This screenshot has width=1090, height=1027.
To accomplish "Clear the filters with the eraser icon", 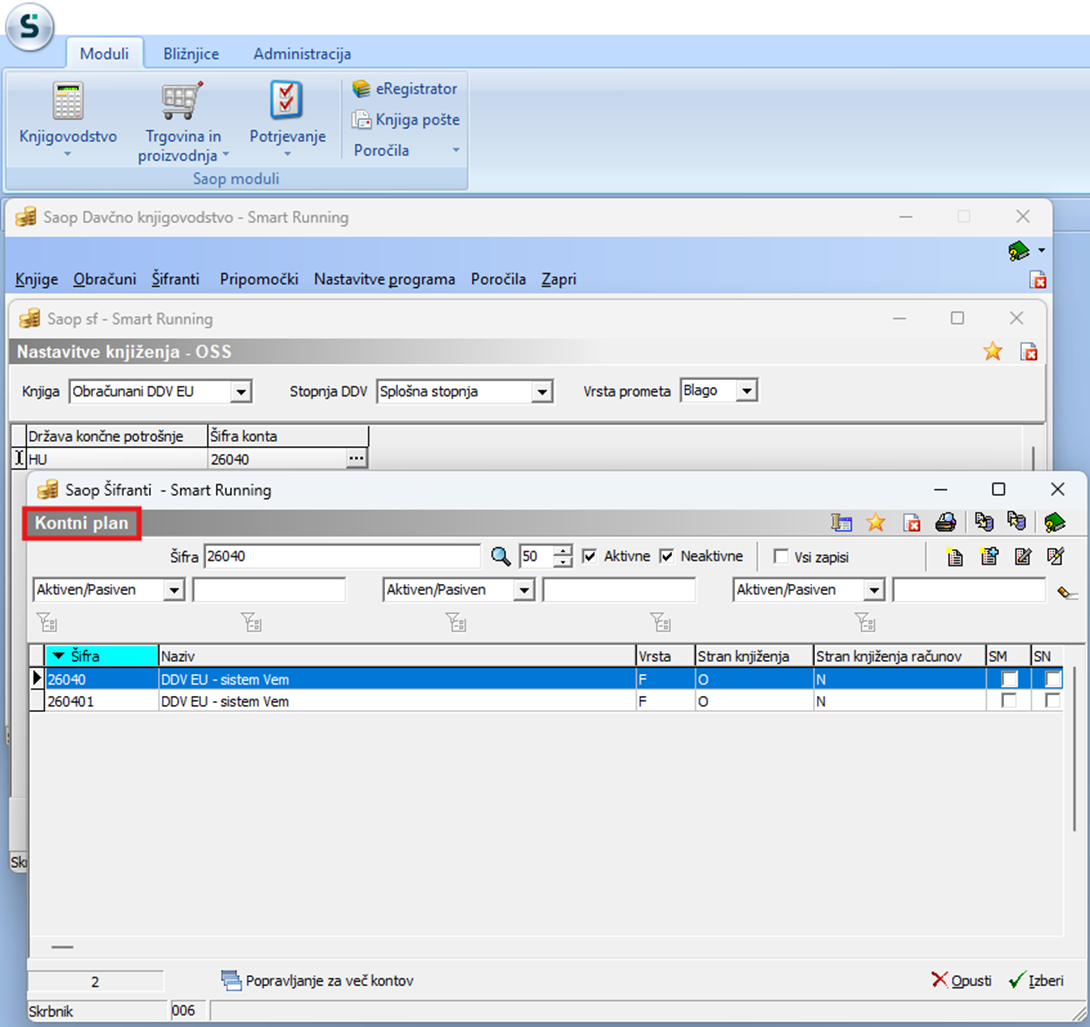I will pyautogui.click(x=1067, y=592).
